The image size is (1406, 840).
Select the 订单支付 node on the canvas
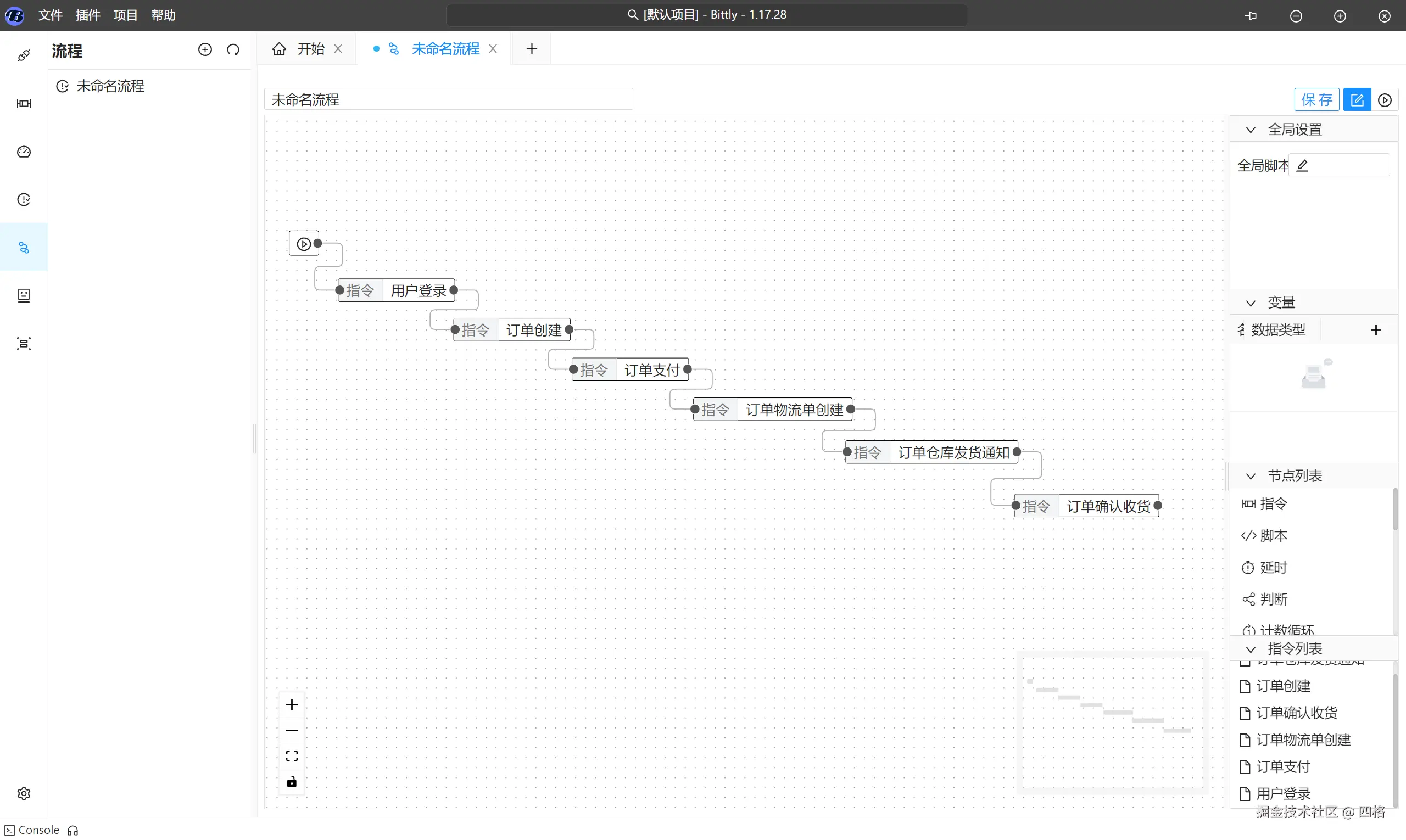coord(651,370)
